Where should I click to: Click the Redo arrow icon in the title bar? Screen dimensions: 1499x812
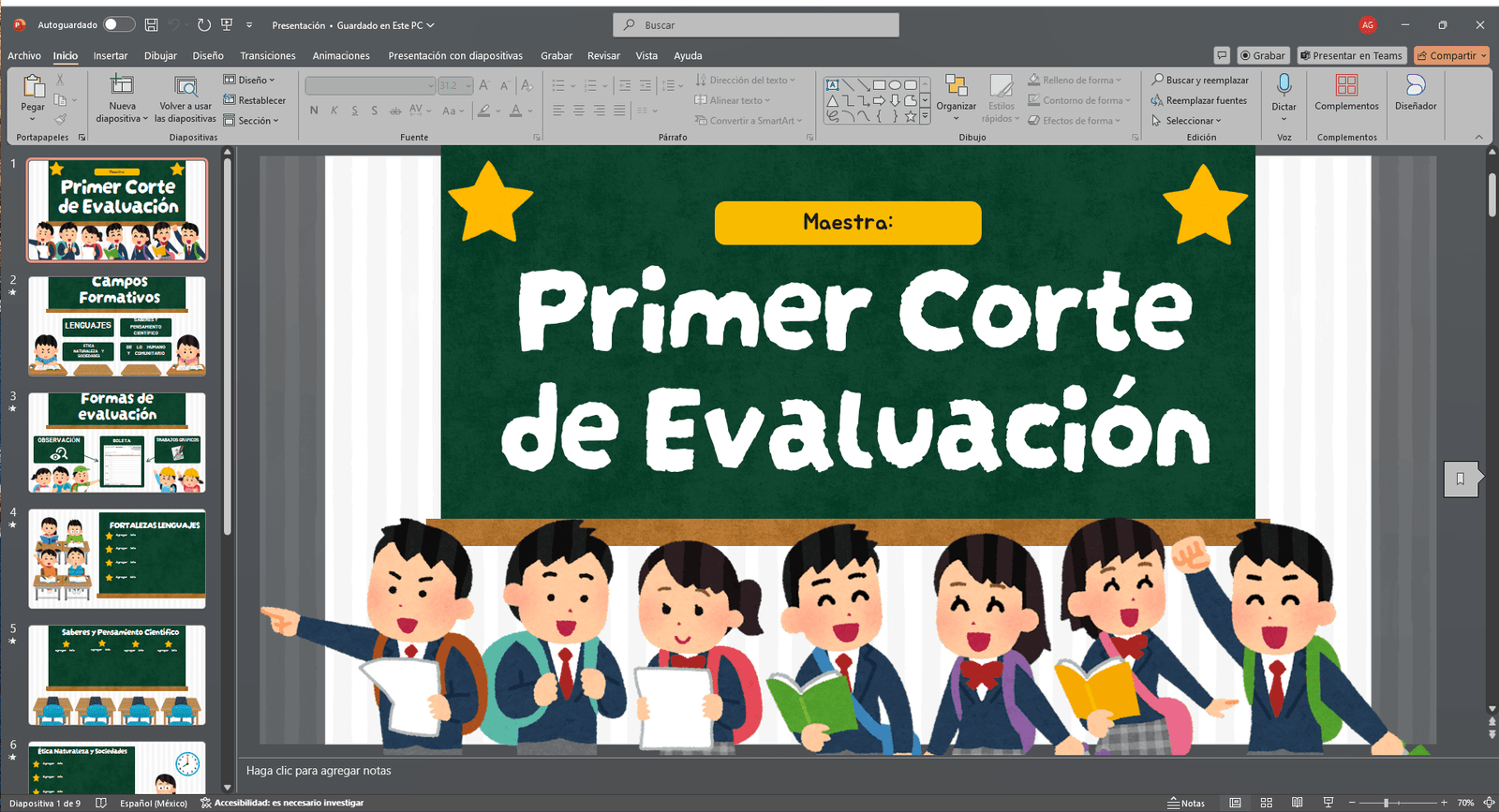[203, 25]
